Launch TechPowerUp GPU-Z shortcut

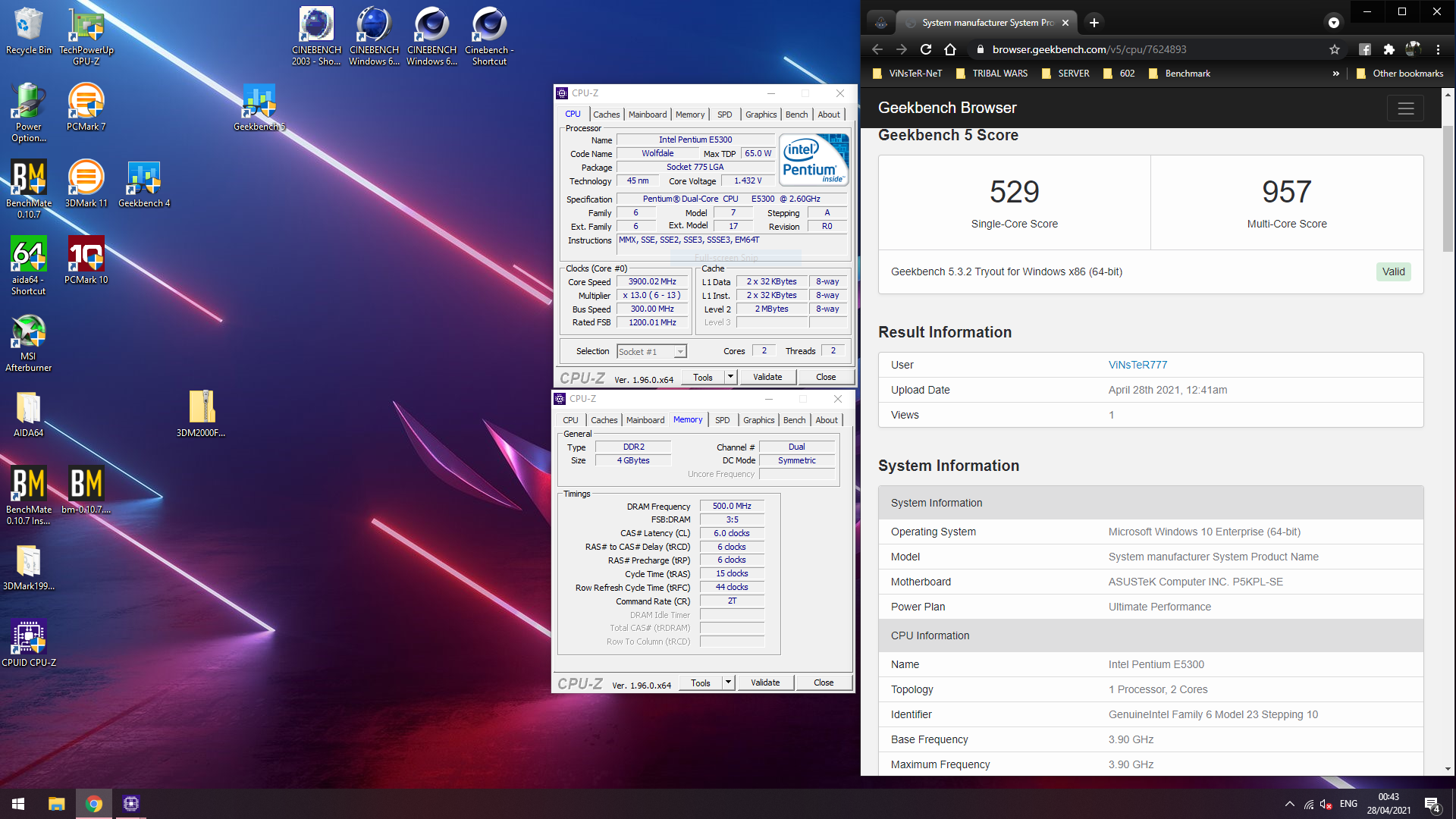86,36
